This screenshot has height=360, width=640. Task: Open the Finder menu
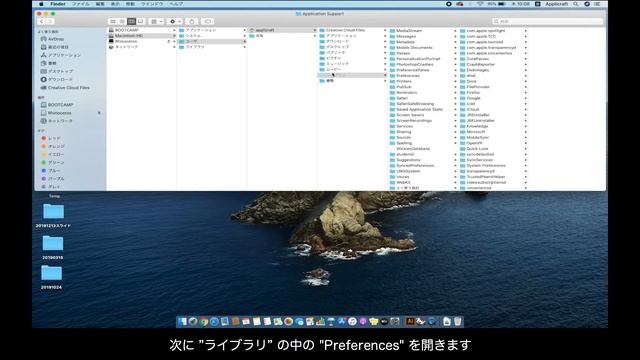tap(58, 4)
